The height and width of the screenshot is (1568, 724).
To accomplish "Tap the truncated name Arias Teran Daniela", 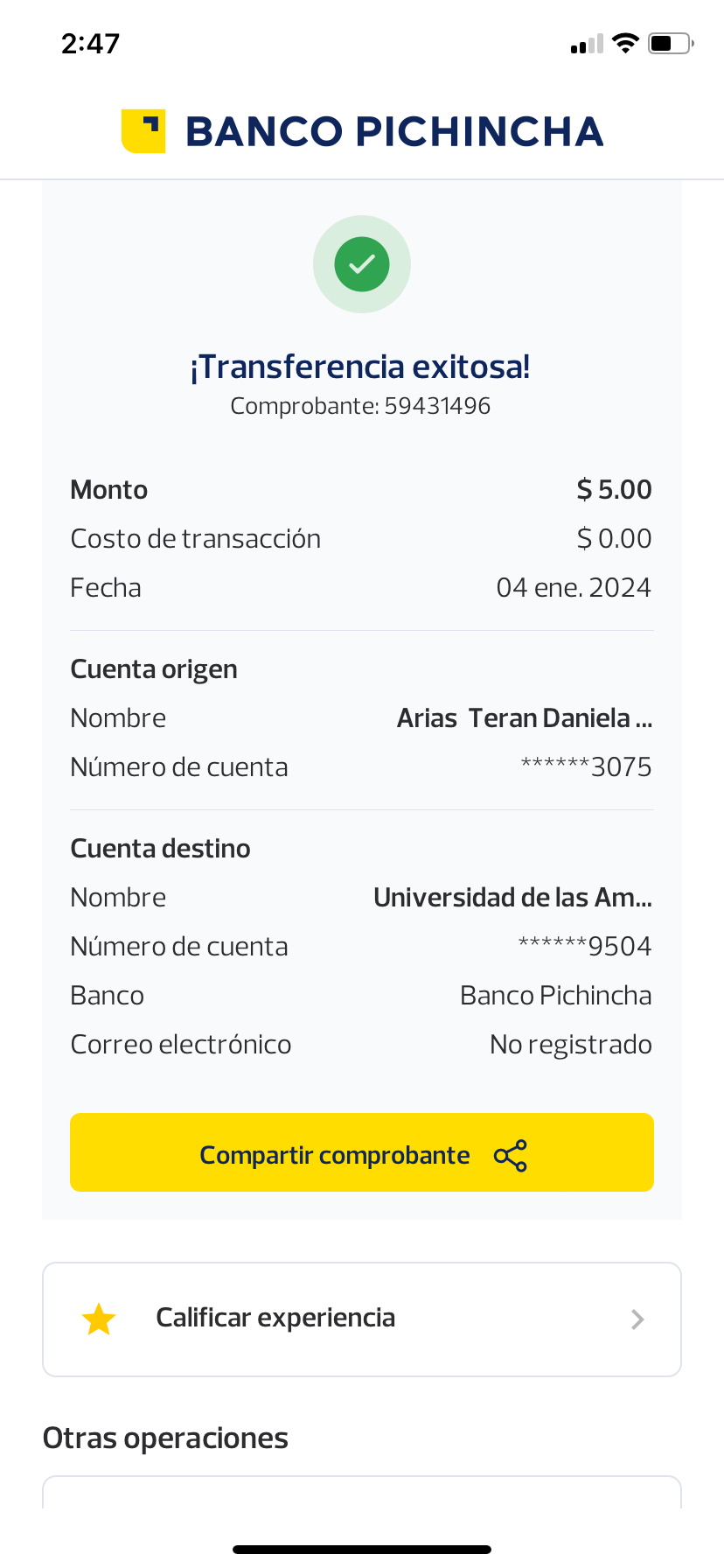I will 525,718.
